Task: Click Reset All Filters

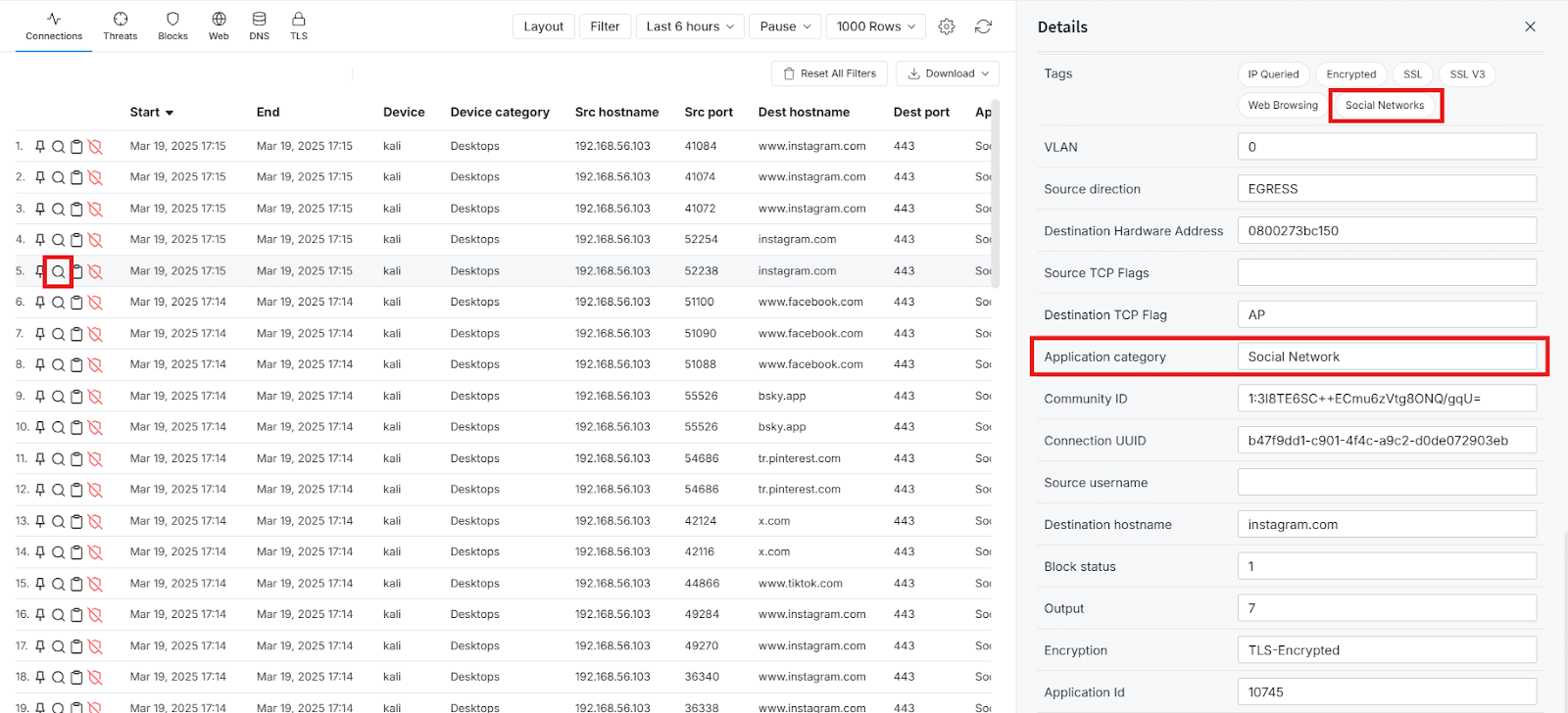Action: [830, 73]
